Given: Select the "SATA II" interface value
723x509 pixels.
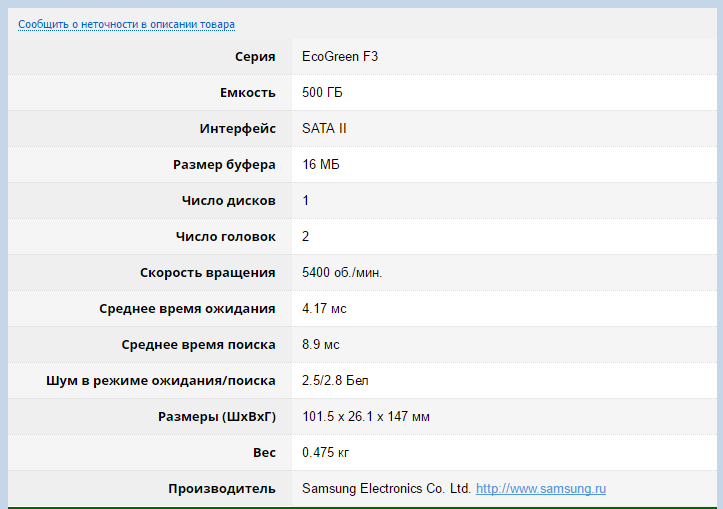Looking at the screenshot, I should pyautogui.click(x=324, y=128).
